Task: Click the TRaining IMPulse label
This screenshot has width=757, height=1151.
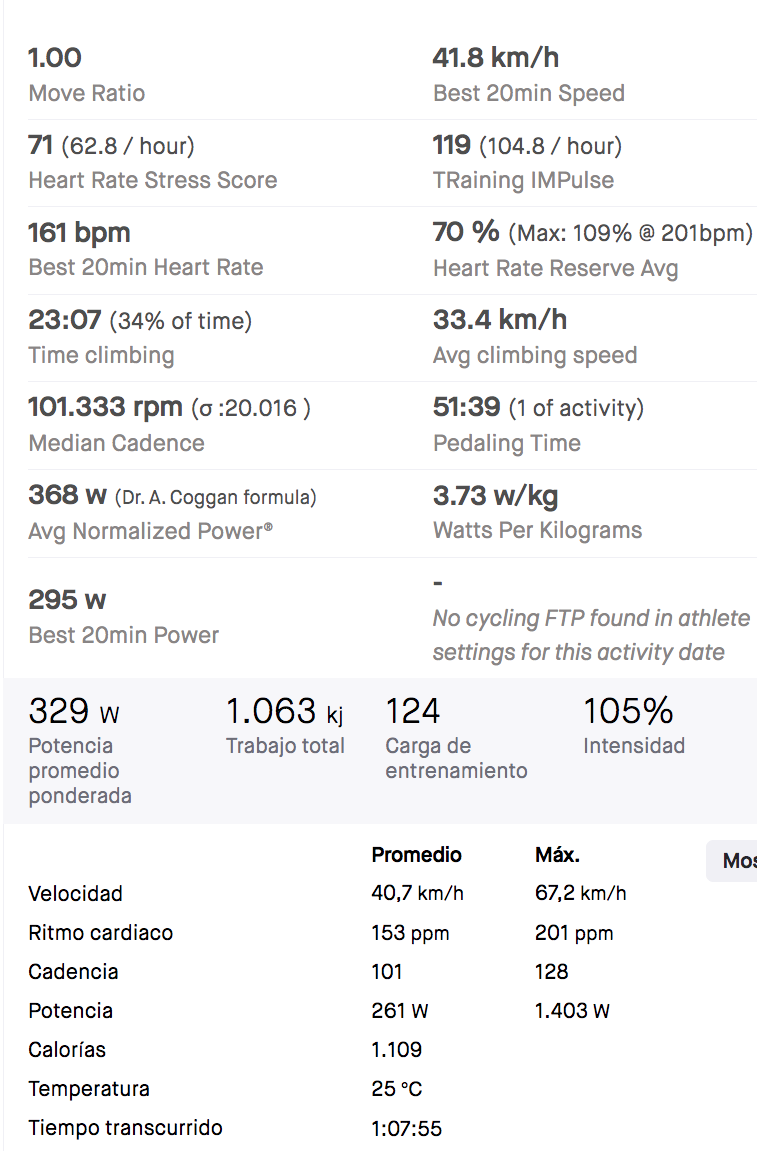Action: 524,181
